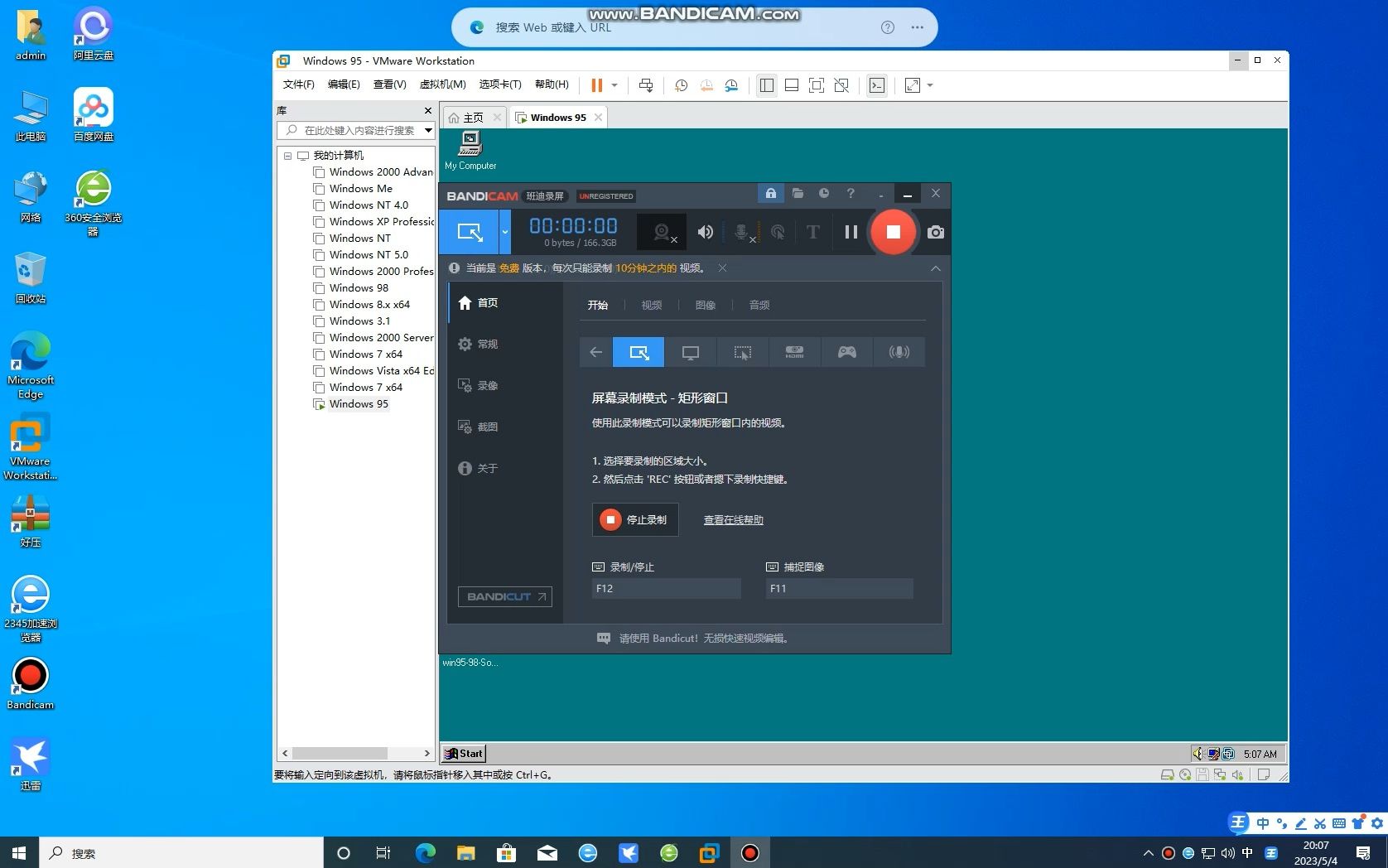Open the VMware console view icon
Viewport: 1388px width, 868px height.
pos(877,85)
